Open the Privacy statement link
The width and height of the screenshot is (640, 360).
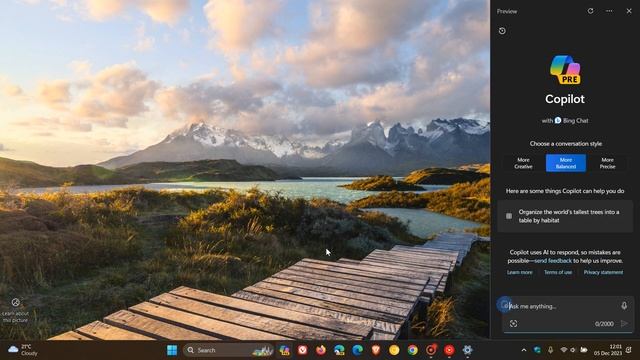[603, 272]
